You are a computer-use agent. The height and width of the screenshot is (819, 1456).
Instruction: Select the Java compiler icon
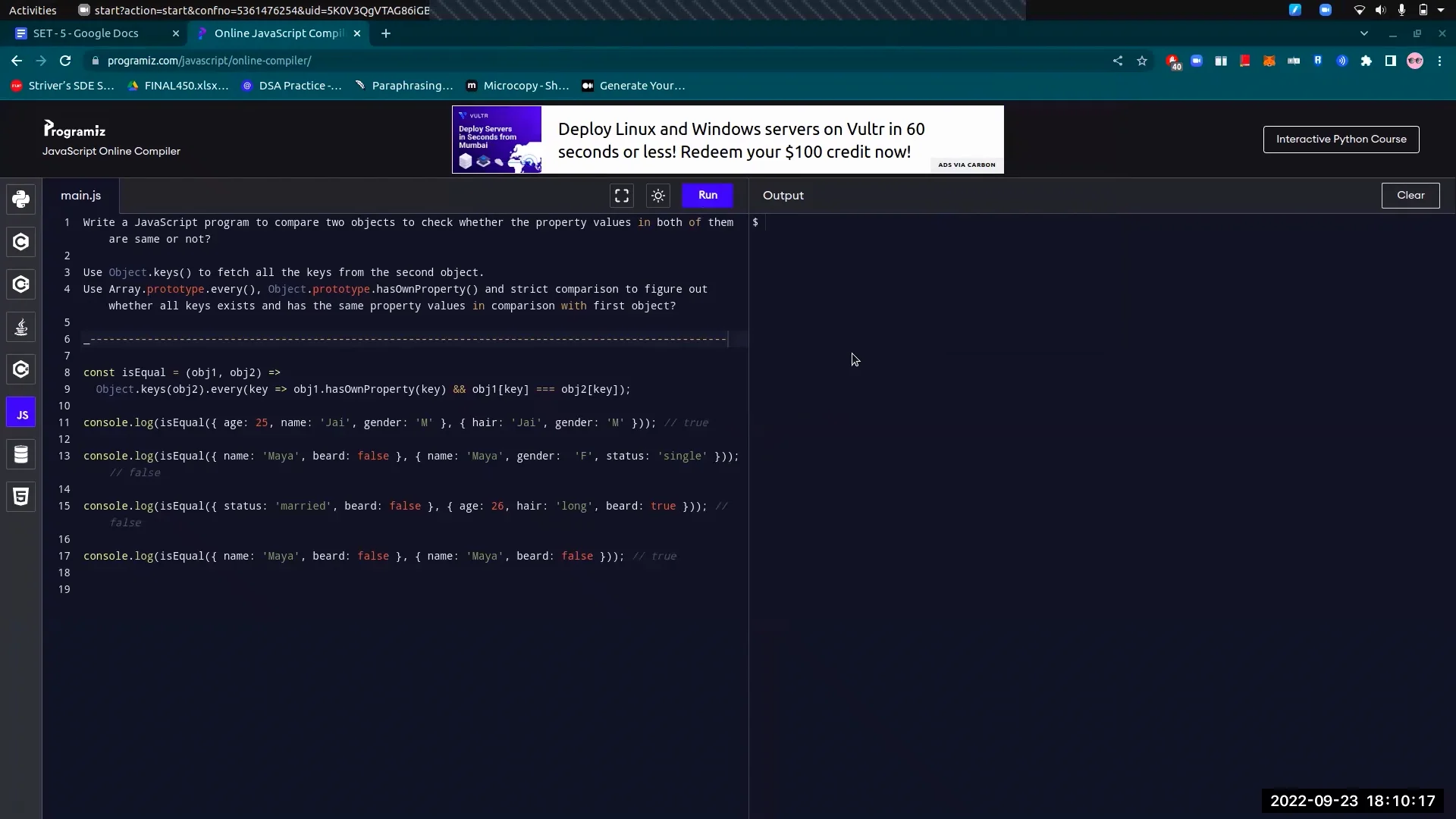click(x=20, y=327)
